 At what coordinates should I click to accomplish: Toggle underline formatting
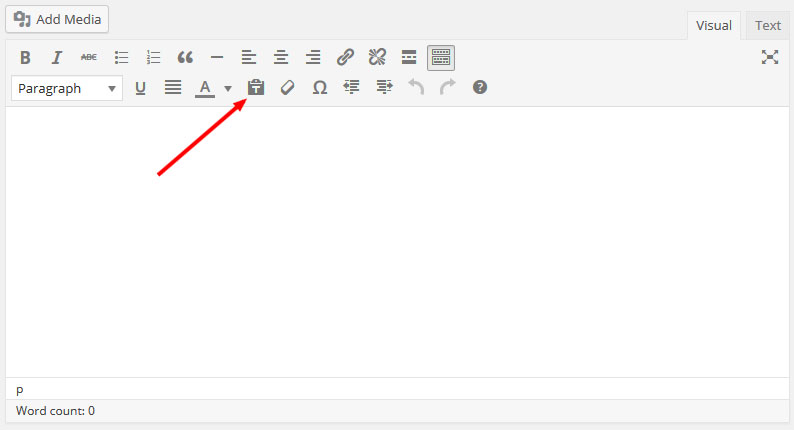[140, 88]
